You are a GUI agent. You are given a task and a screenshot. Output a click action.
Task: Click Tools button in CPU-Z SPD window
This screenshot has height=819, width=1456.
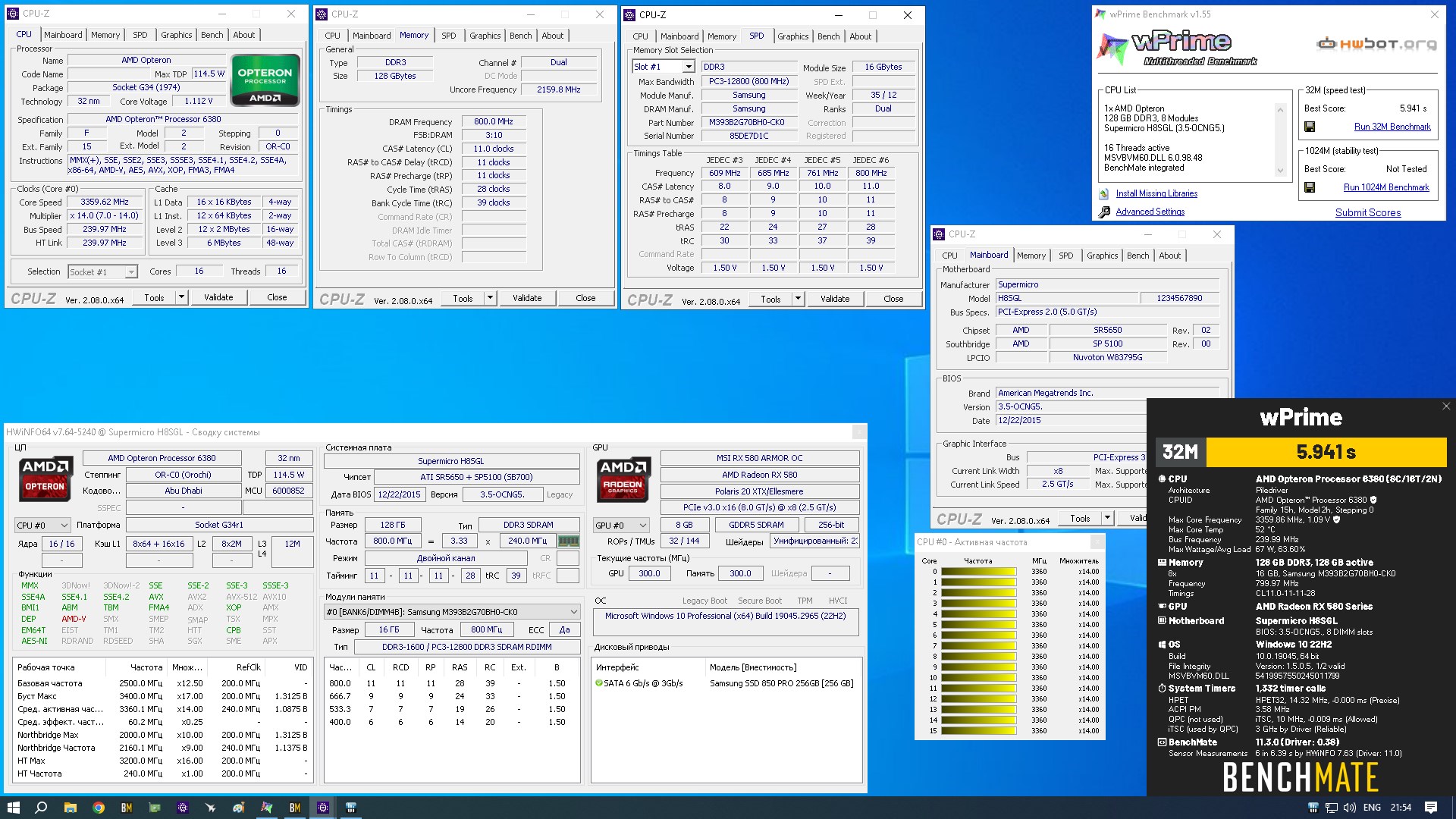point(770,299)
